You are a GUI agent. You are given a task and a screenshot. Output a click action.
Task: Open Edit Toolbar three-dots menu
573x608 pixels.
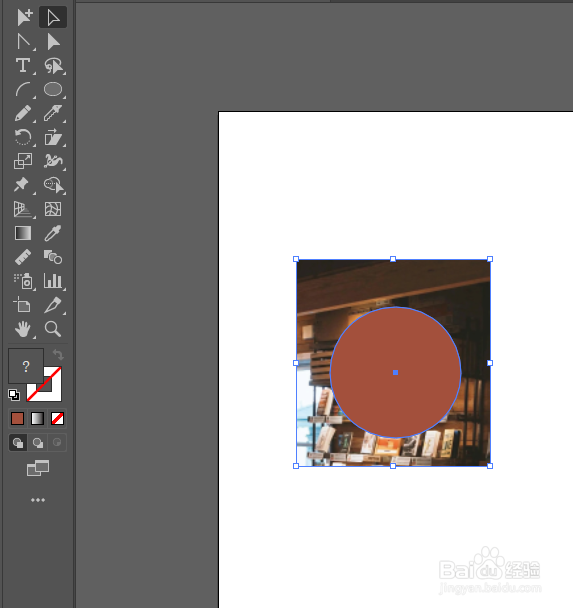(x=38, y=500)
